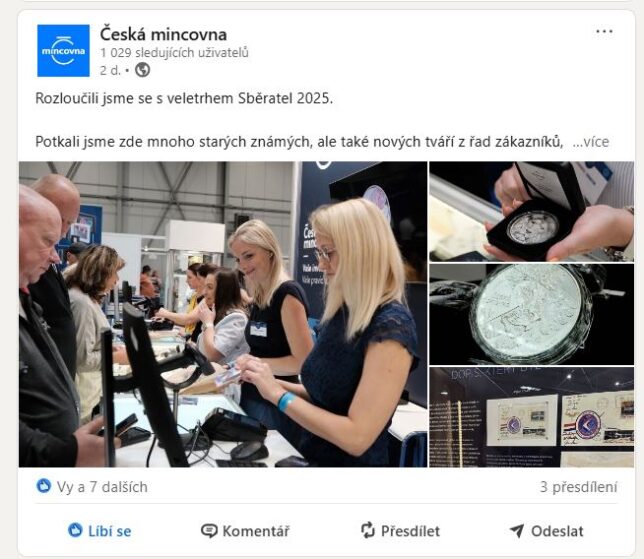The width and height of the screenshot is (644, 559).
Task: Click the Přesdílet button label
Action: (410, 531)
